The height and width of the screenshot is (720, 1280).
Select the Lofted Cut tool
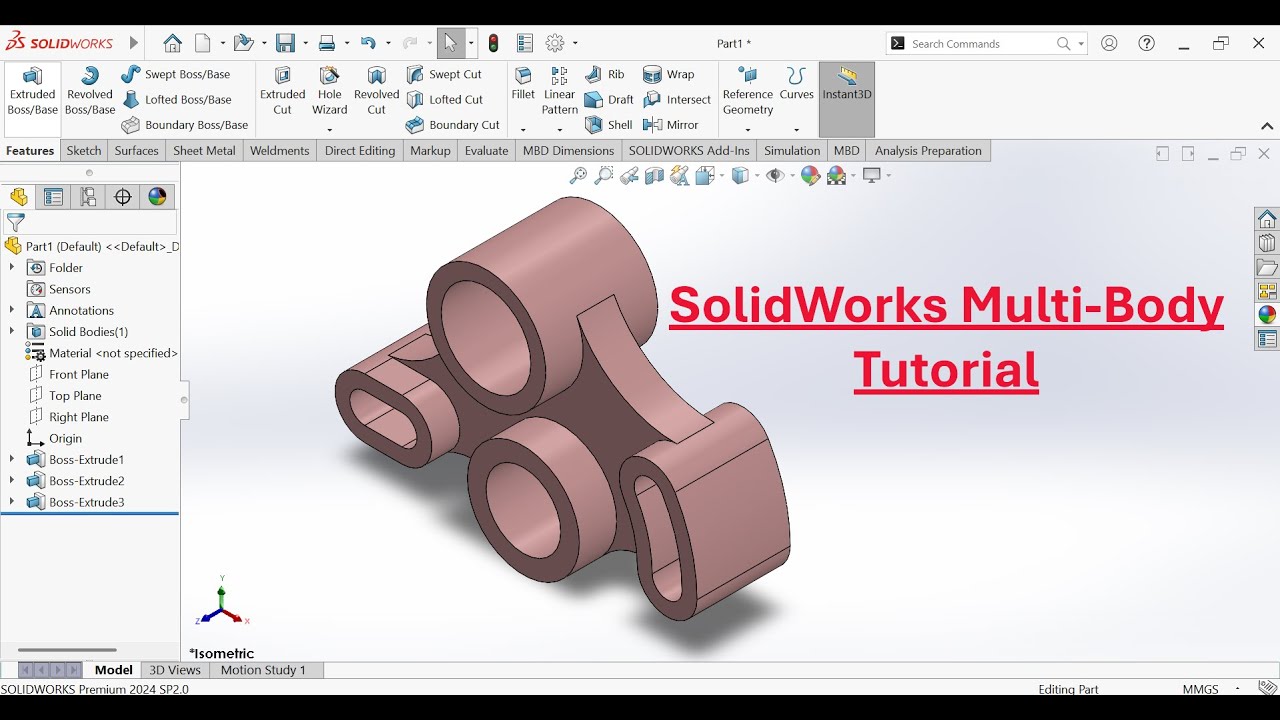point(444,100)
